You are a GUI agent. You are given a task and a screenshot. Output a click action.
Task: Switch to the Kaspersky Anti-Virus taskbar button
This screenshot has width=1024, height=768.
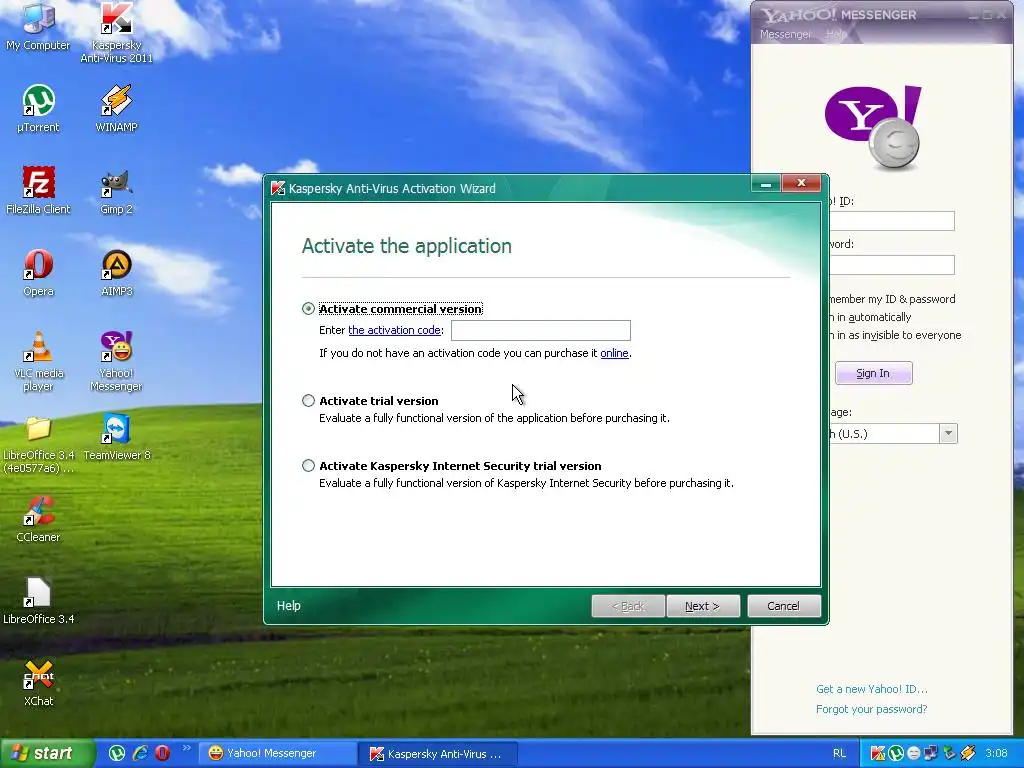(438, 754)
